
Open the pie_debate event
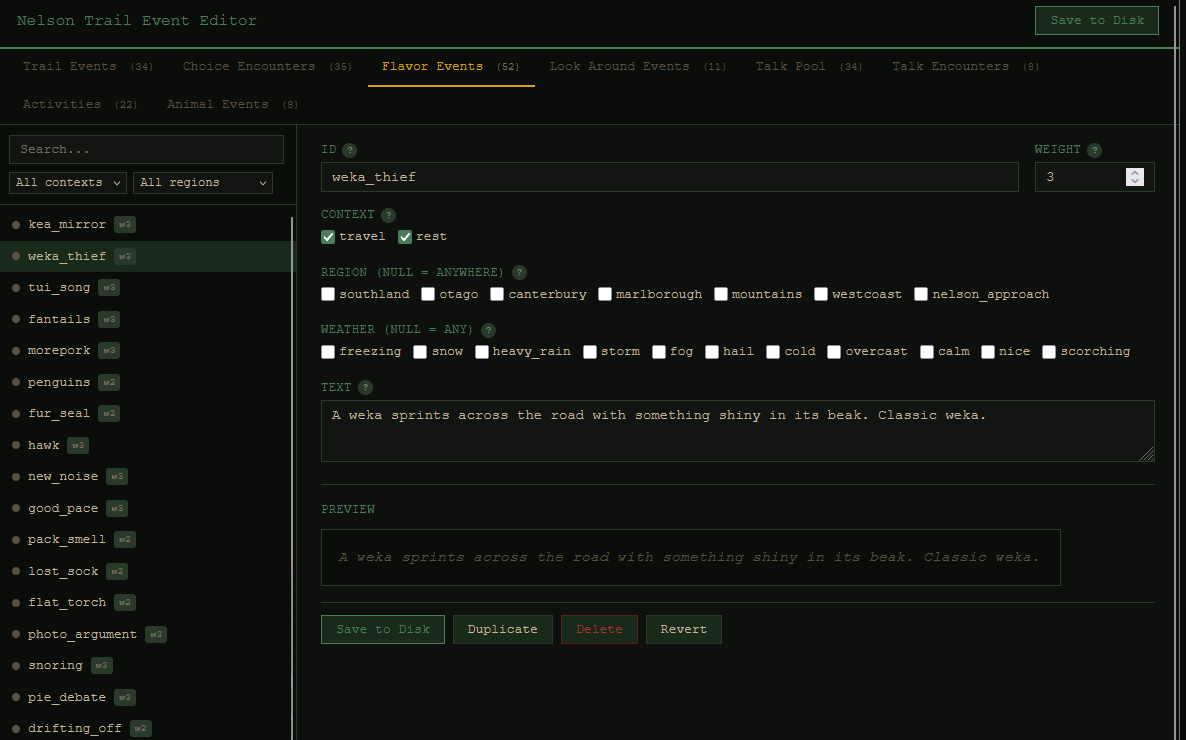[145, 698]
